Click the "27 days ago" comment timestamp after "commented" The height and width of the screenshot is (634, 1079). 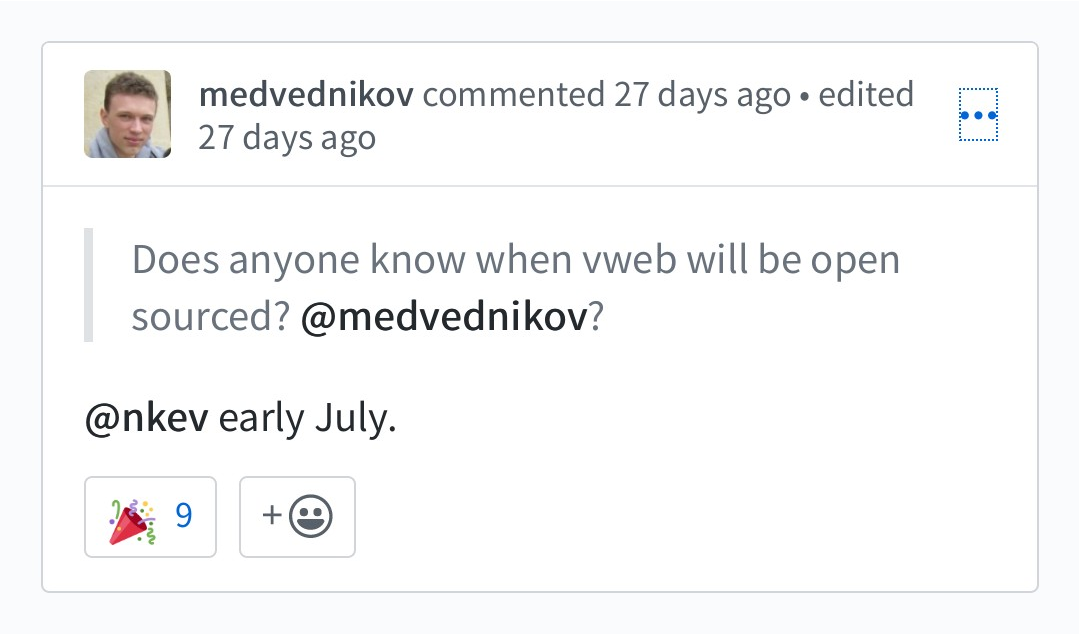click(702, 95)
